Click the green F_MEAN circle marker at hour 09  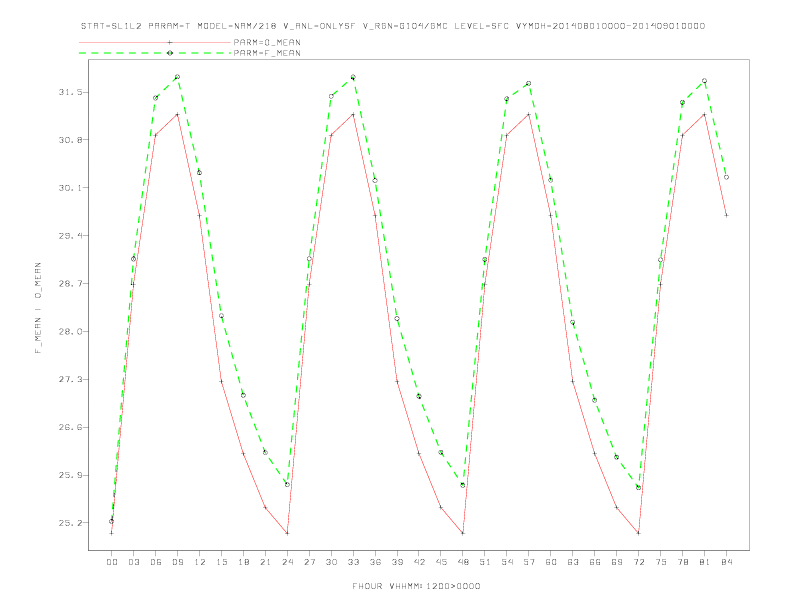[177, 77]
